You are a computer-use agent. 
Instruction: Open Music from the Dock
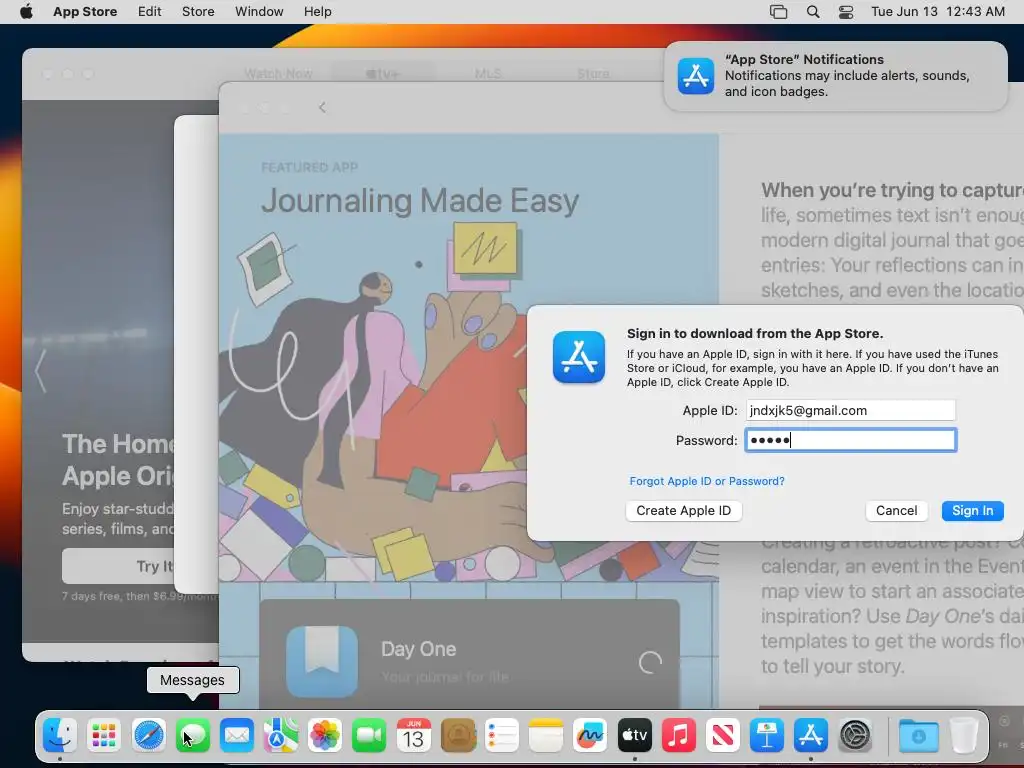(679, 736)
